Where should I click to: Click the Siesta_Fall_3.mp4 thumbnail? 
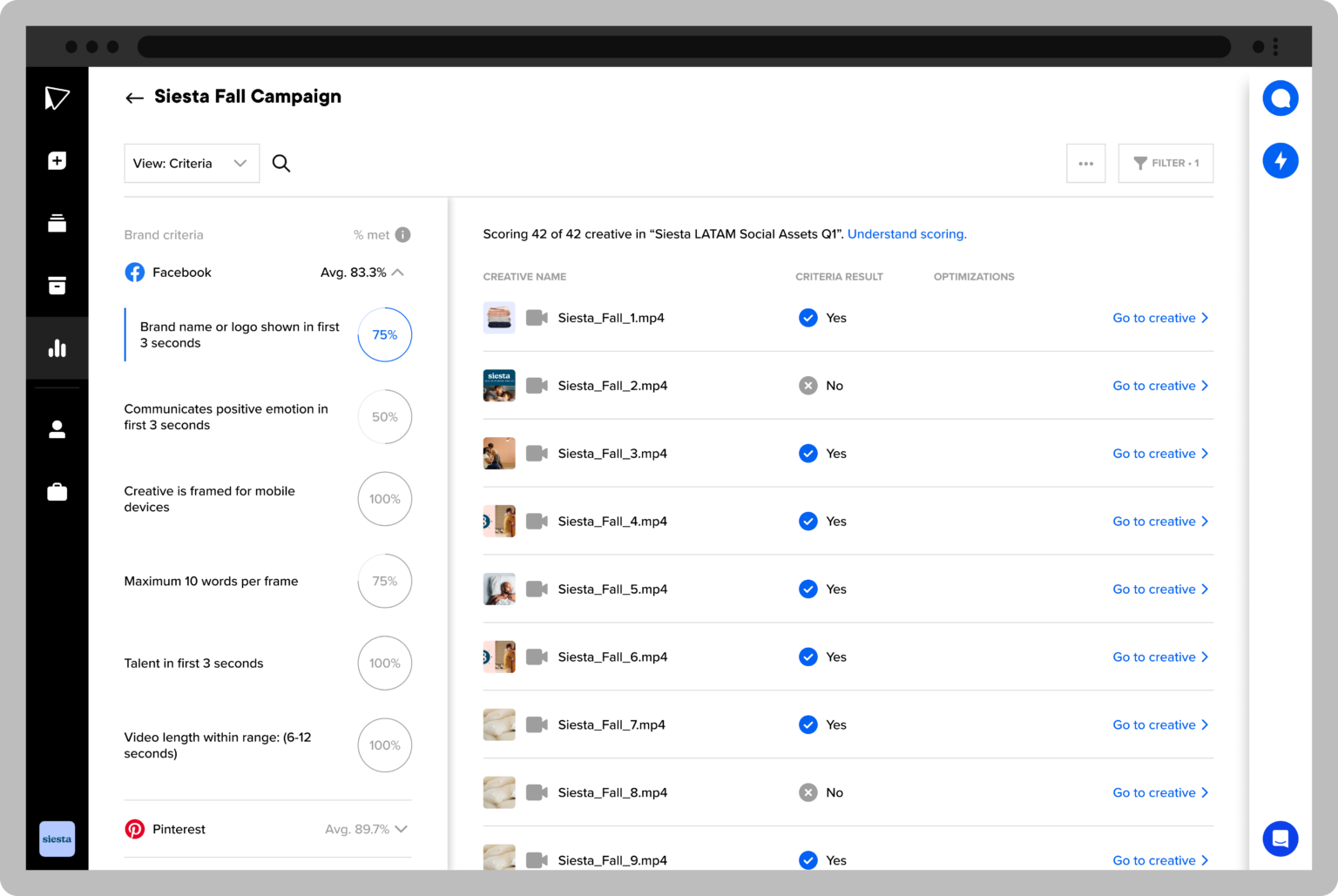tap(499, 454)
